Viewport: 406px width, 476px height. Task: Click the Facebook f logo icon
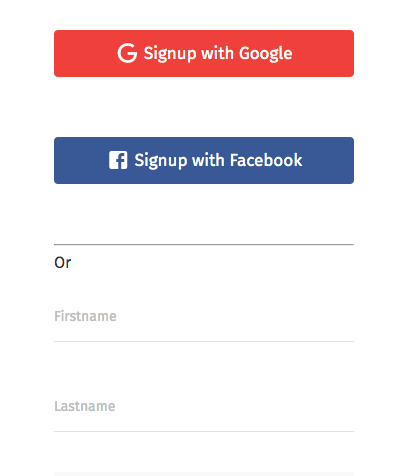coord(118,160)
